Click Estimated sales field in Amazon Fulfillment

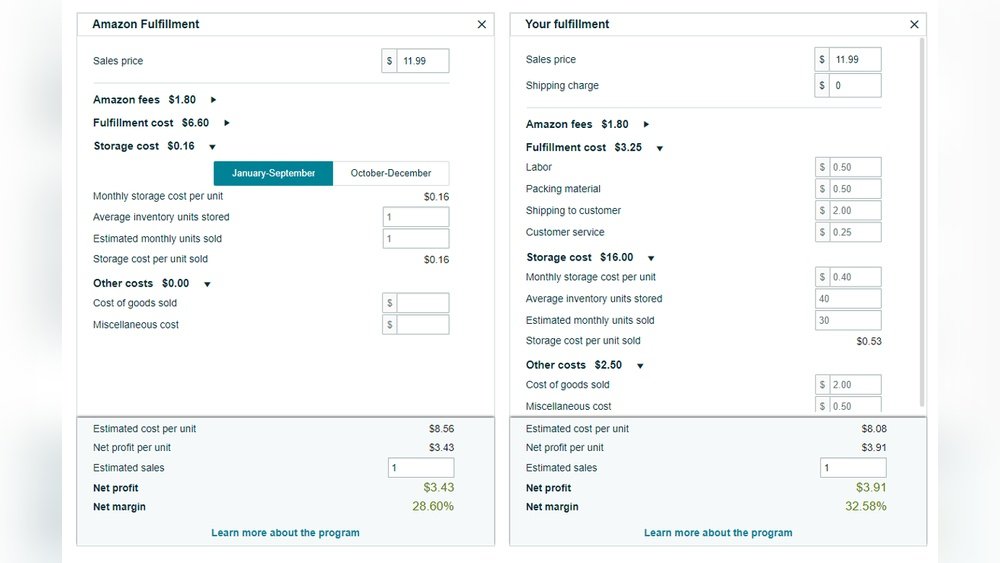[421, 467]
